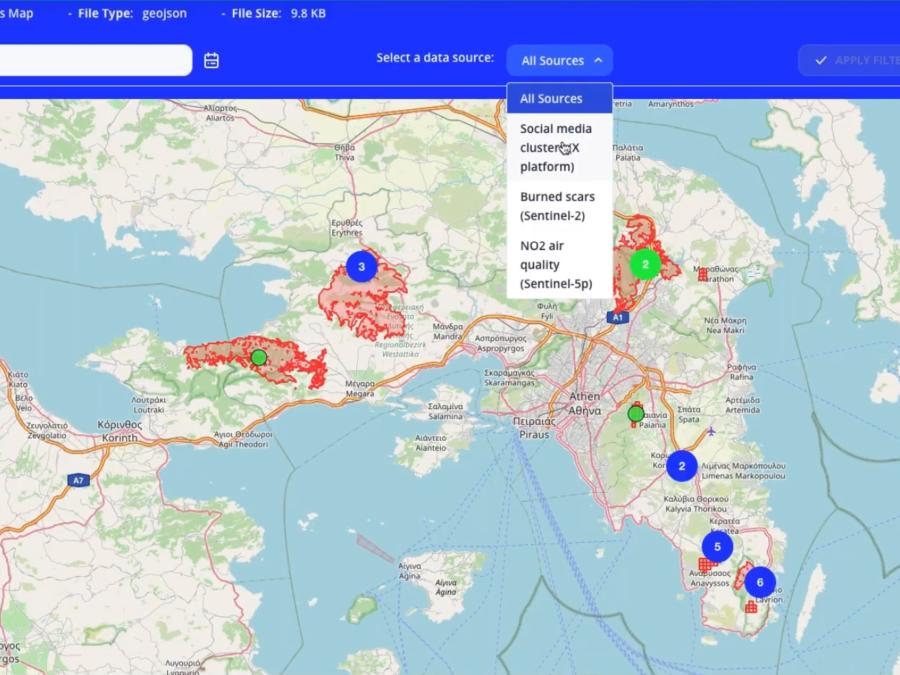Viewport: 900px width, 675px height.
Task: Click the green dot marker near Paiania
Action: tap(636, 414)
